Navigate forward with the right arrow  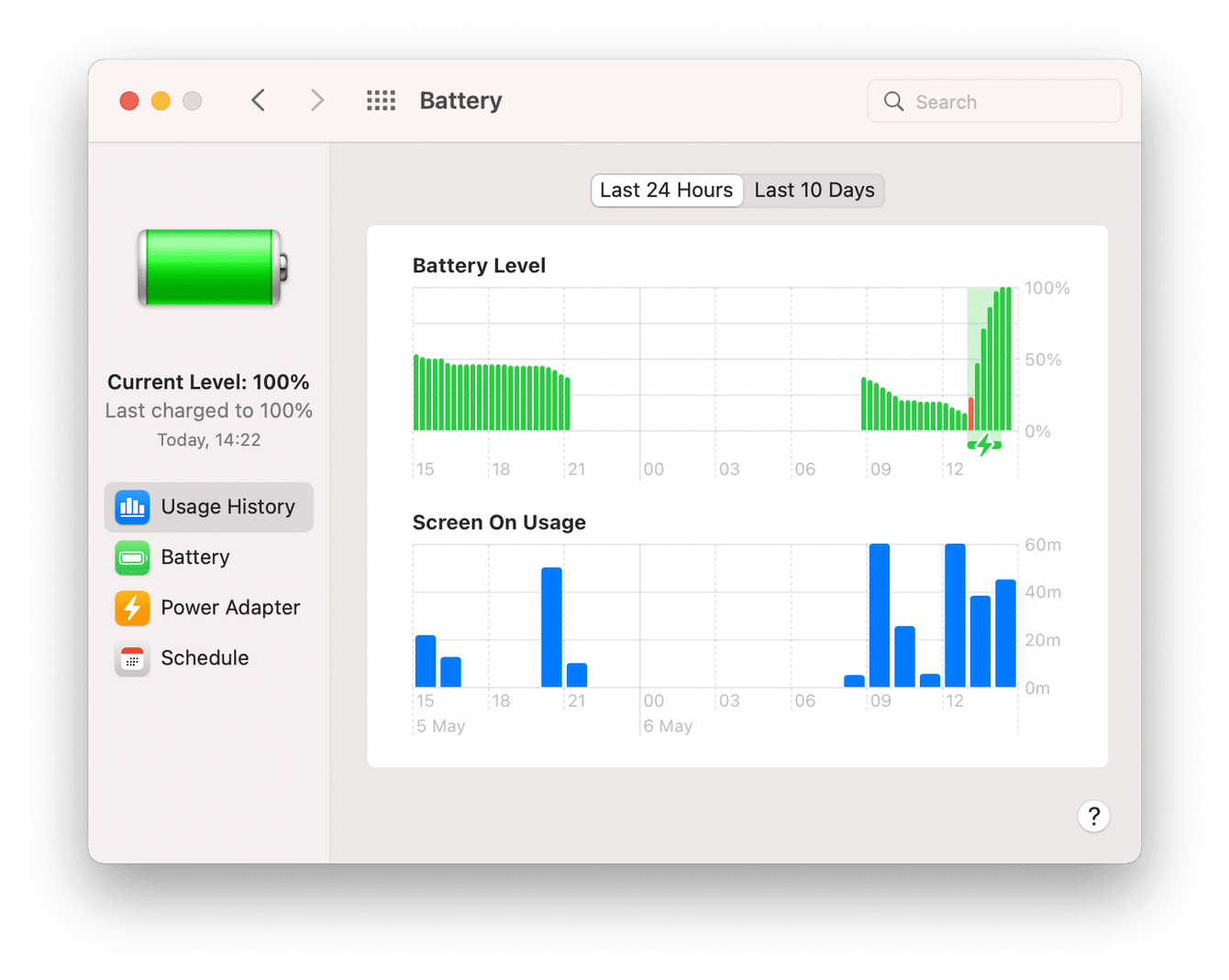pyautogui.click(x=316, y=100)
